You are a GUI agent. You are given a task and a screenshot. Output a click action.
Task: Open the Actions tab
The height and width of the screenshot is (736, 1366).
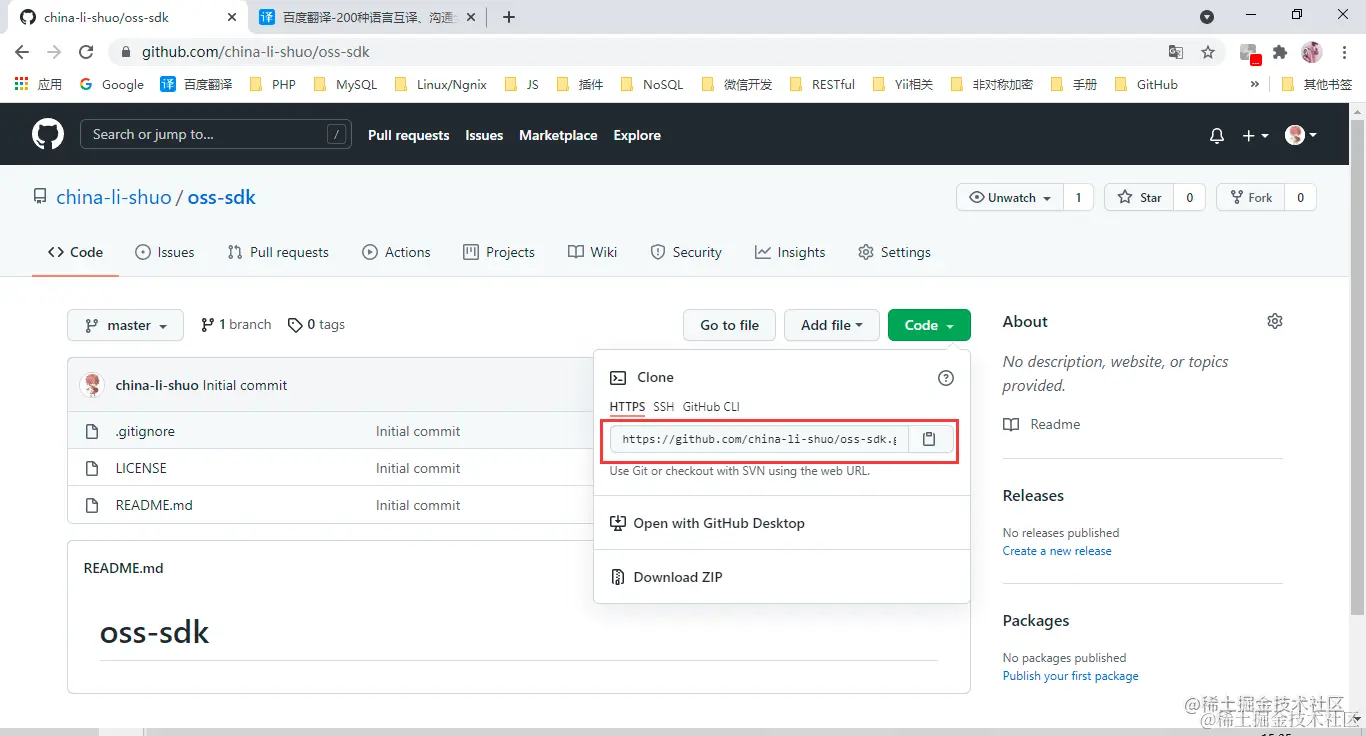tap(396, 252)
